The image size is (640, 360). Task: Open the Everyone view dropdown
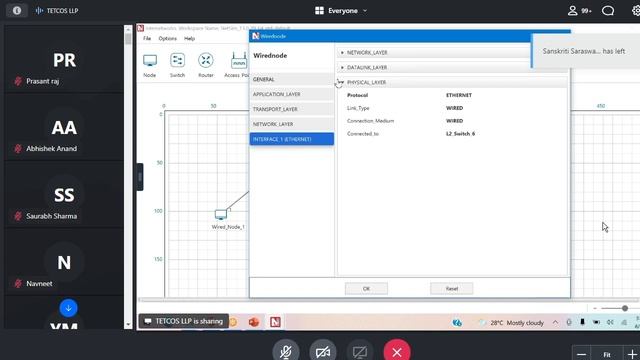pos(341,11)
